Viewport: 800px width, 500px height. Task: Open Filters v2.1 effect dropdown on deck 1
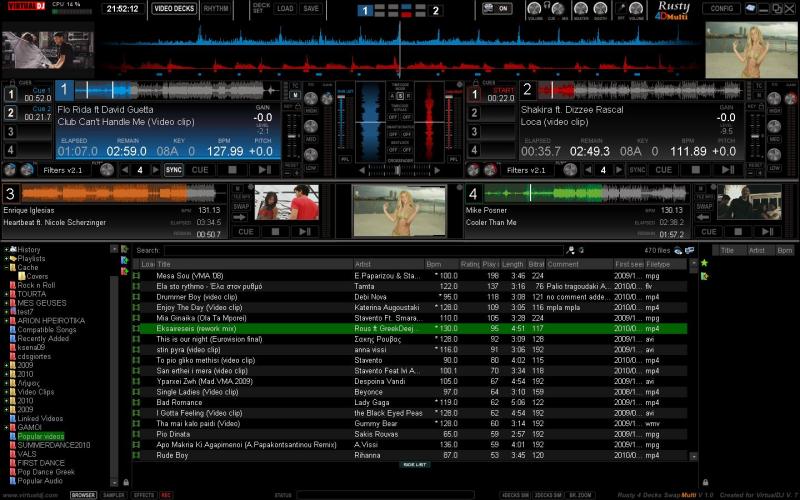click(x=63, y=170)
